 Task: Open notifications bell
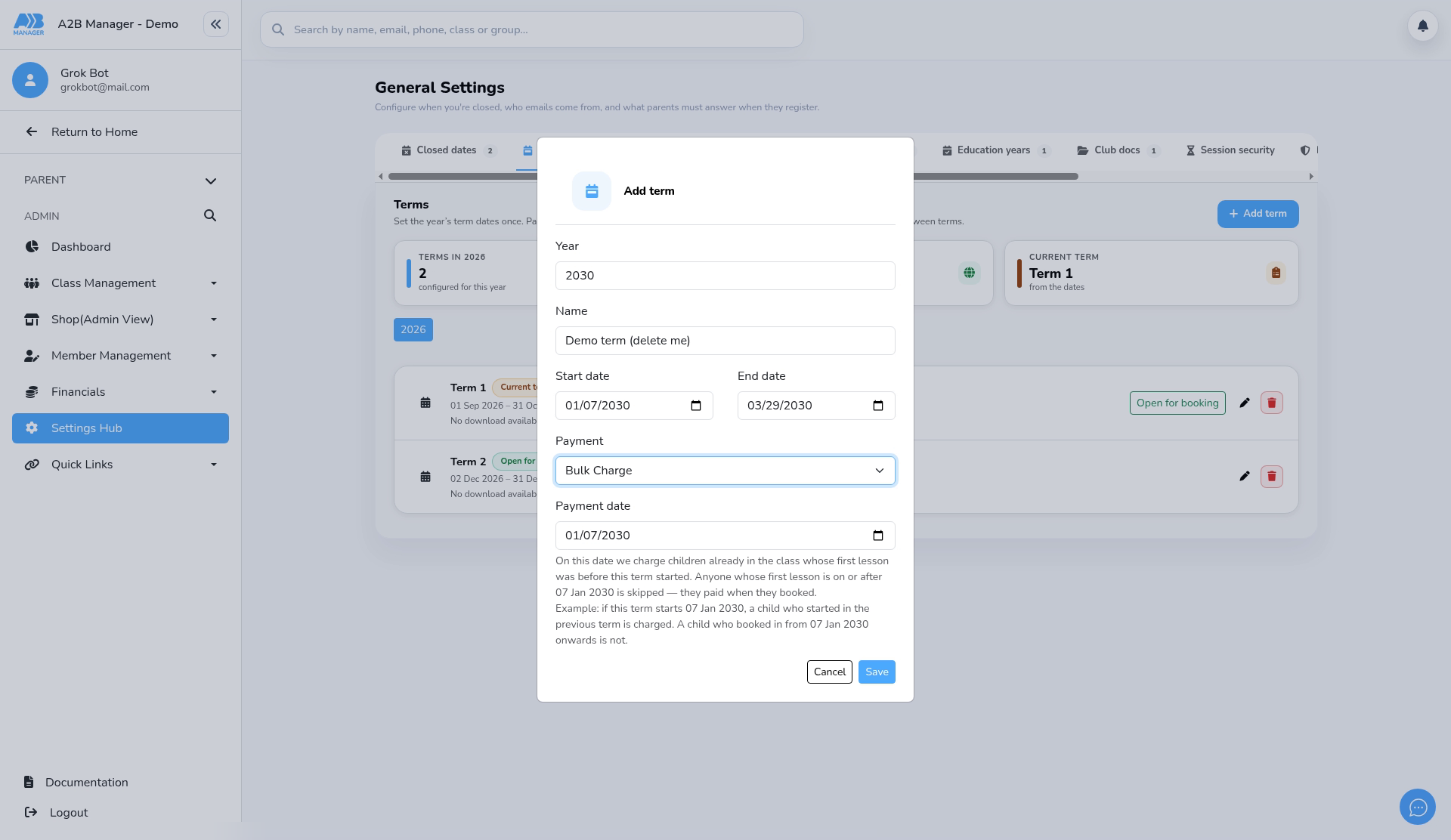tap(1422, 26)
